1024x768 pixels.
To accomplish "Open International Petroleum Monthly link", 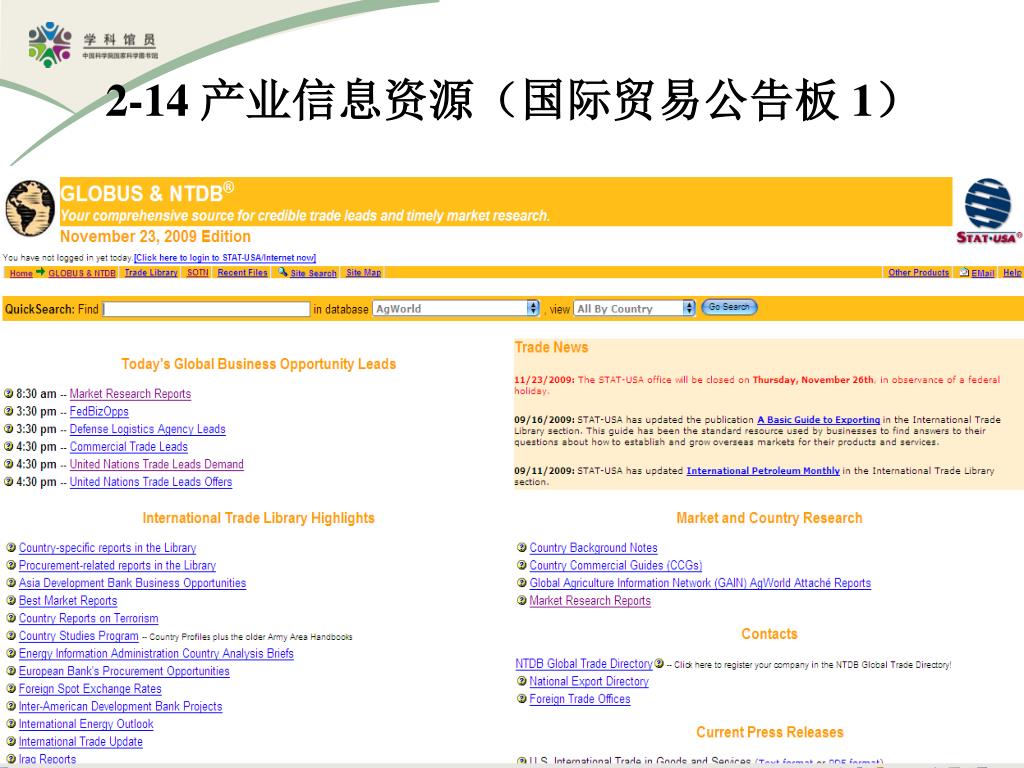I will [763, 471].
